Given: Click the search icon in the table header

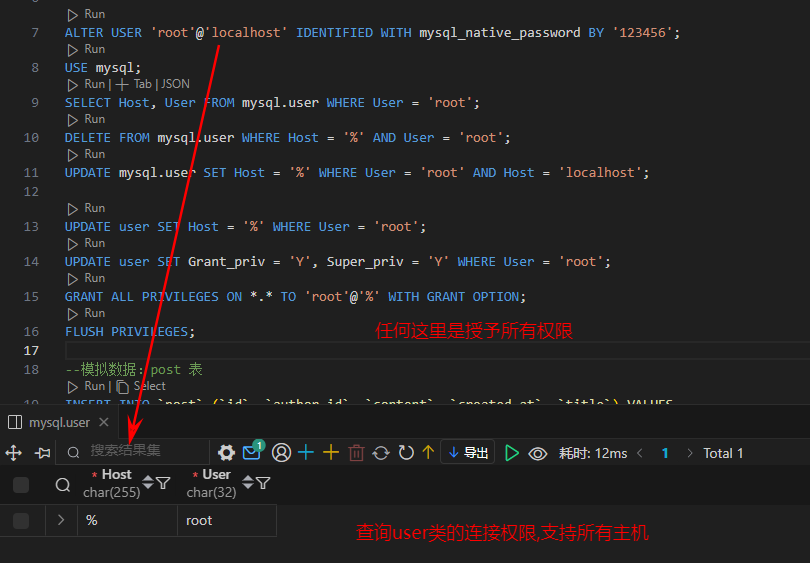Looking at the screenshot, I should point(63,484).
